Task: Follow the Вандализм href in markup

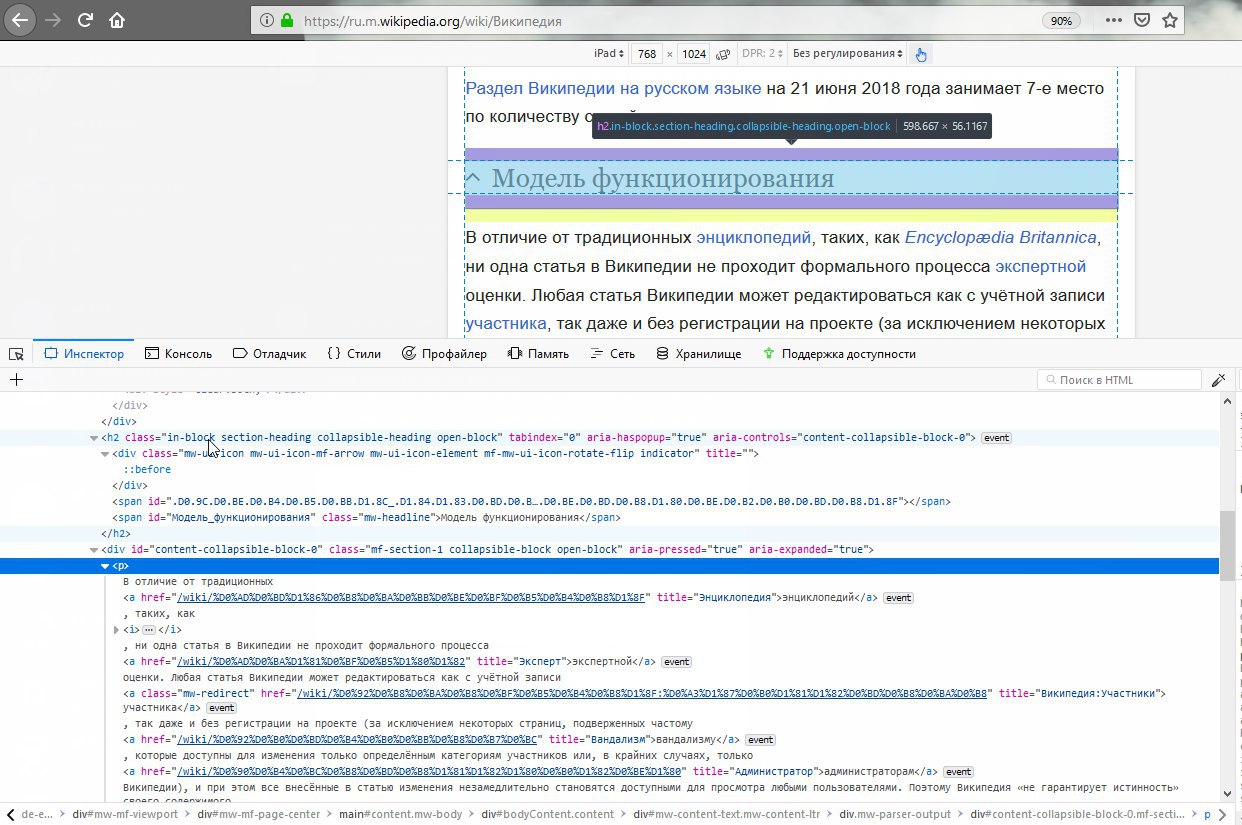Action: [359, 740]
